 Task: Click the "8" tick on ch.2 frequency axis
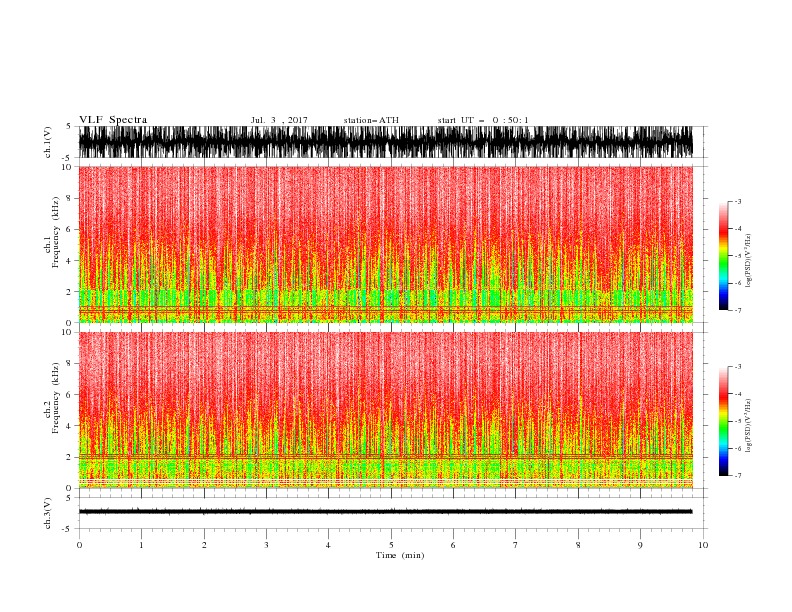69,364
